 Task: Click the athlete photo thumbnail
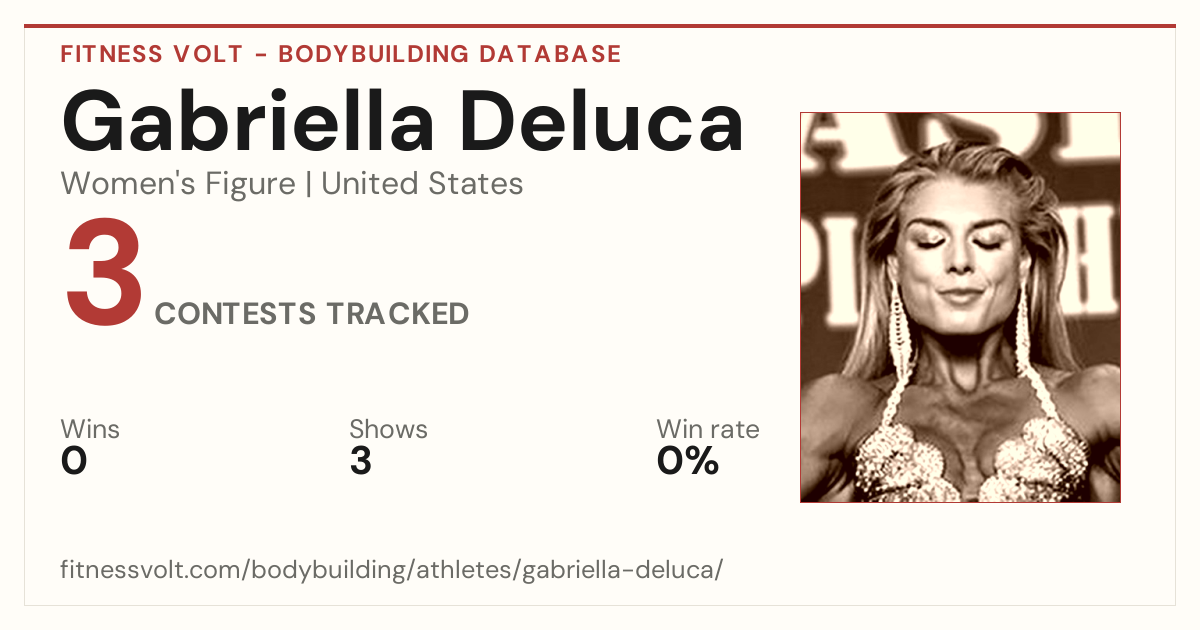click(960, 307)
